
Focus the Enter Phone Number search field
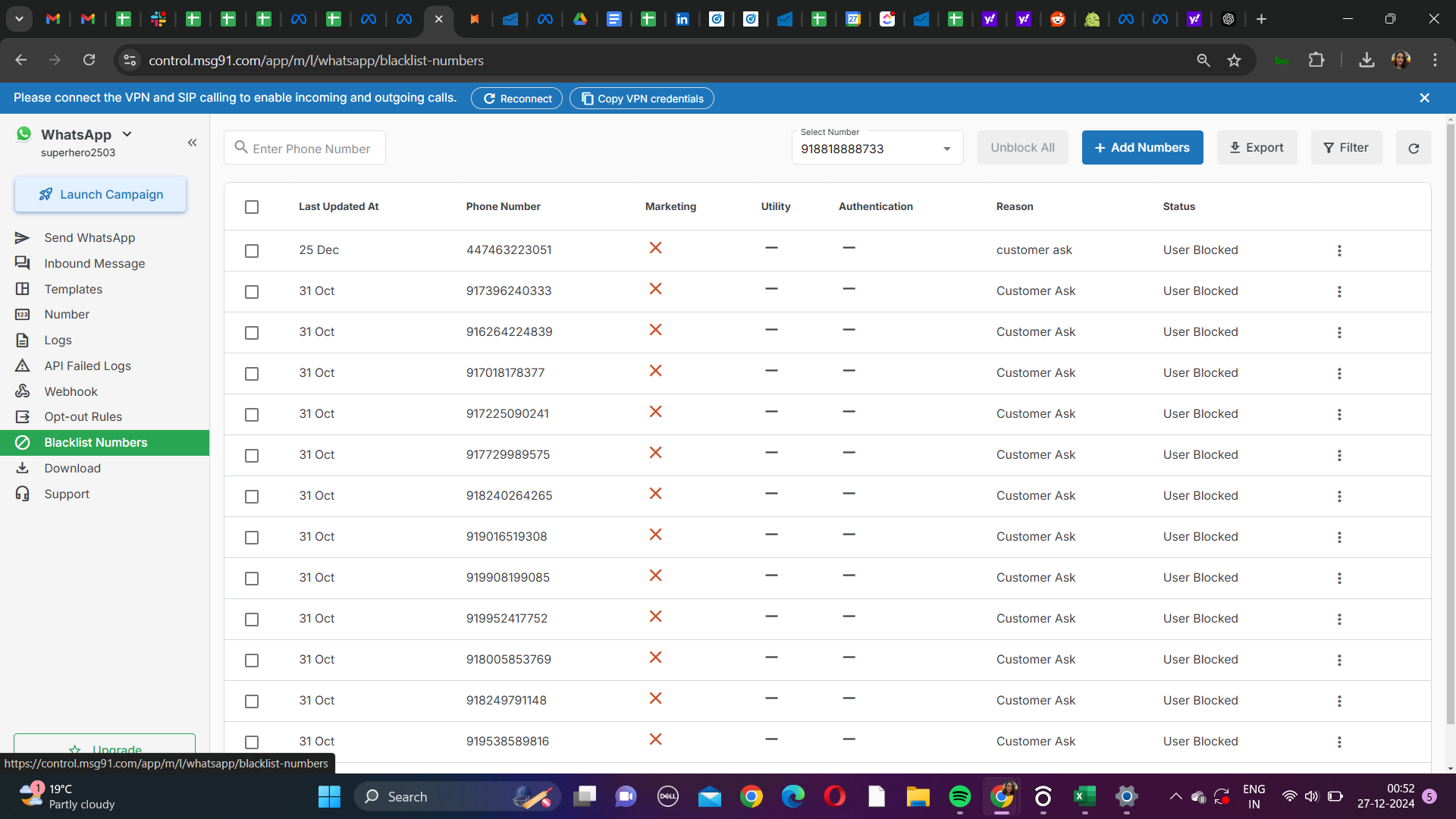(x=311, y=149)
